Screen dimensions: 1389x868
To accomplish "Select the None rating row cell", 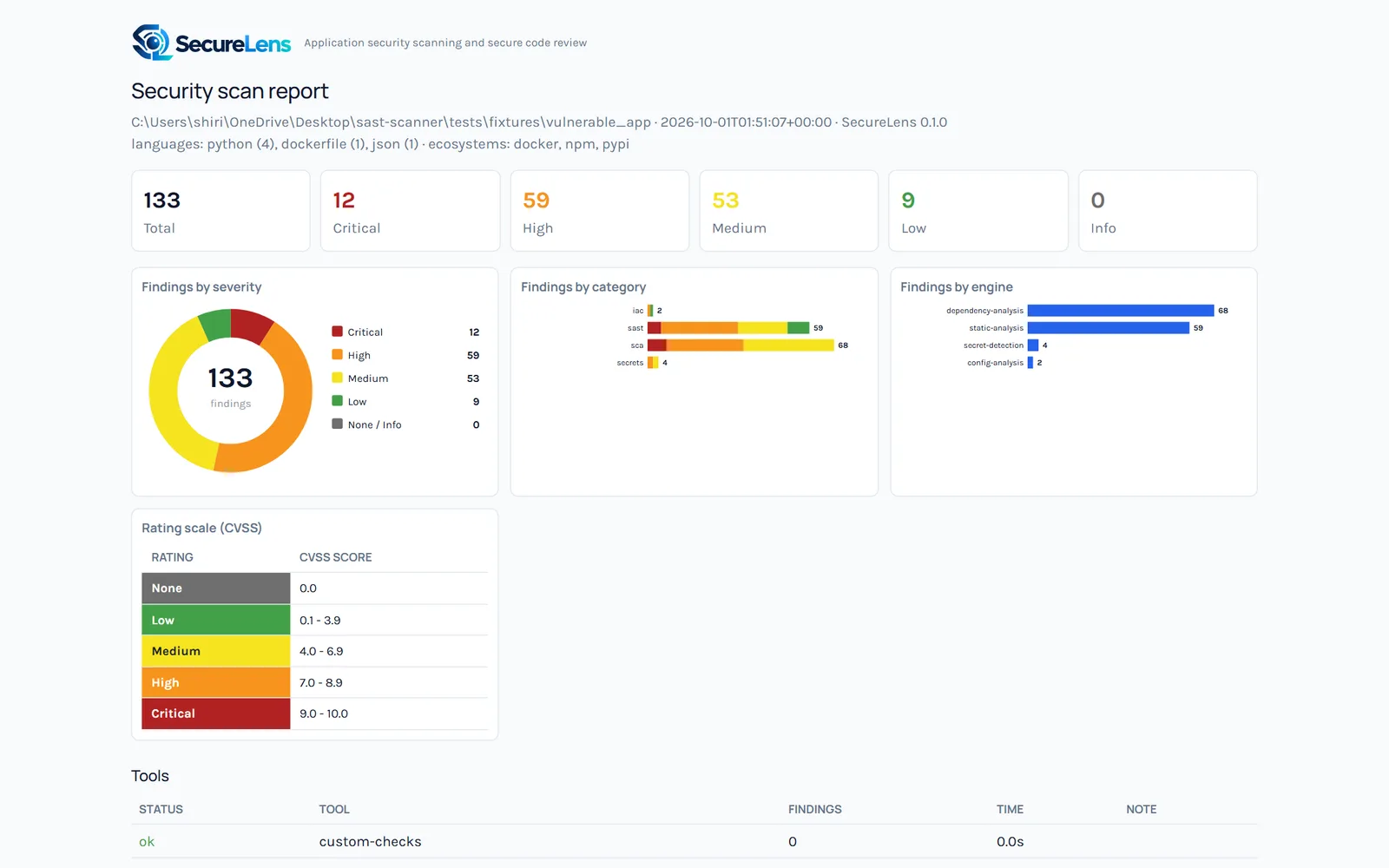I will (216, 588).
